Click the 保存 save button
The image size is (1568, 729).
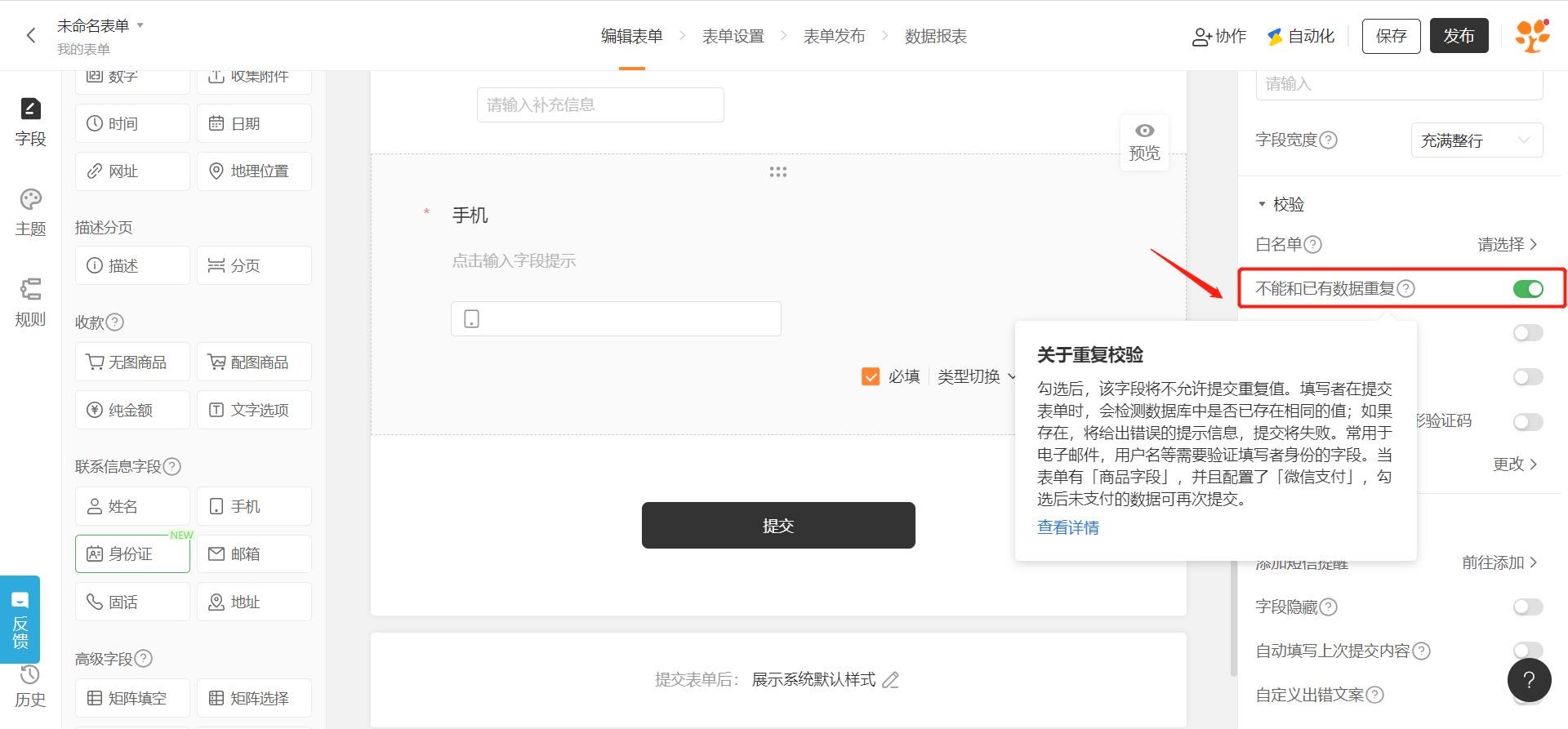1391,36
